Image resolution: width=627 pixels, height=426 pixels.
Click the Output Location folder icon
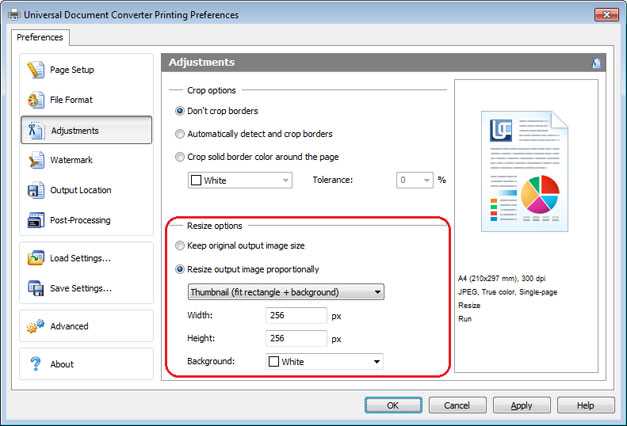[x=36, y=190]
